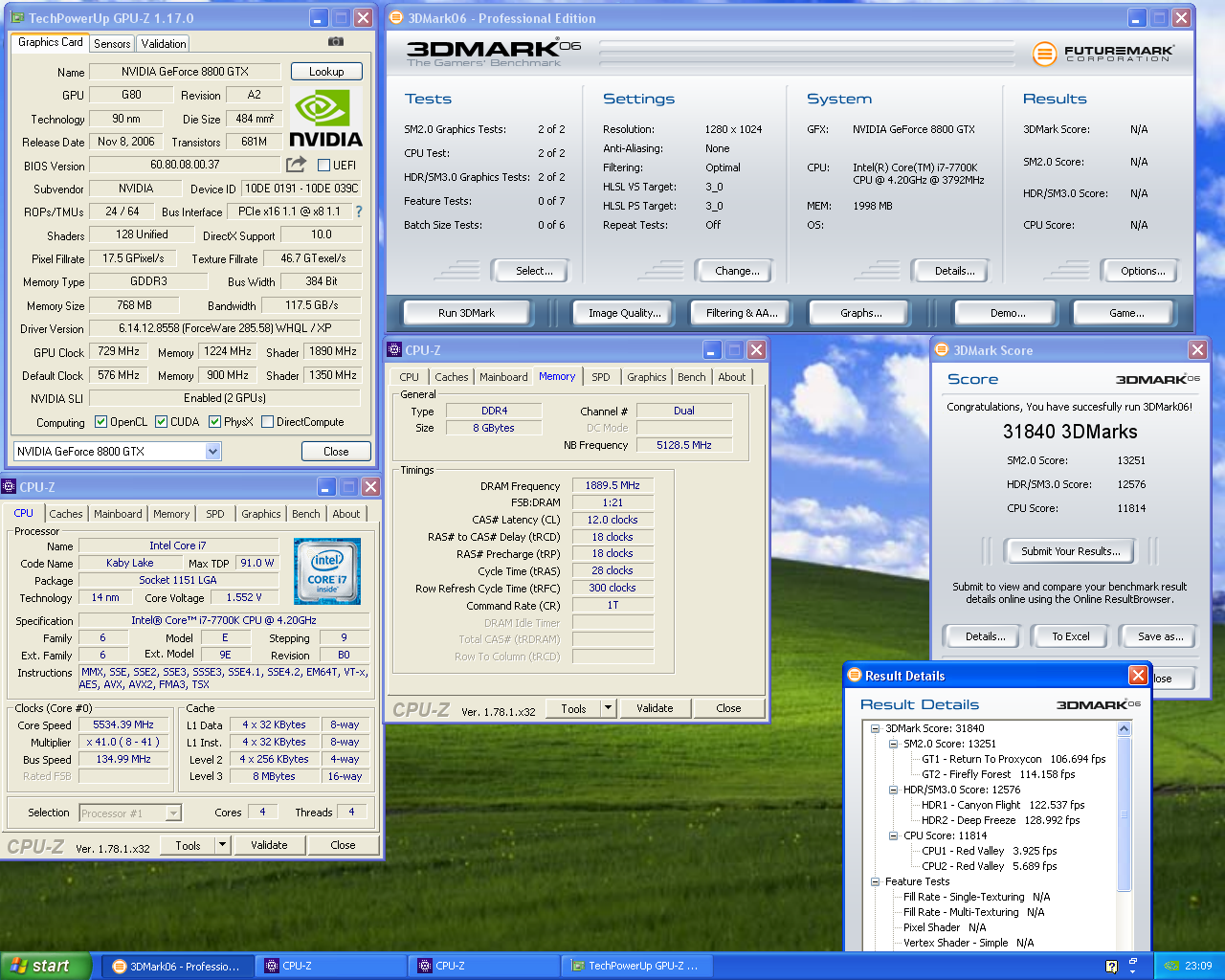
Task: Select CPU2 - Red Valley 5.689 fps row
Action: coord(989,866)
